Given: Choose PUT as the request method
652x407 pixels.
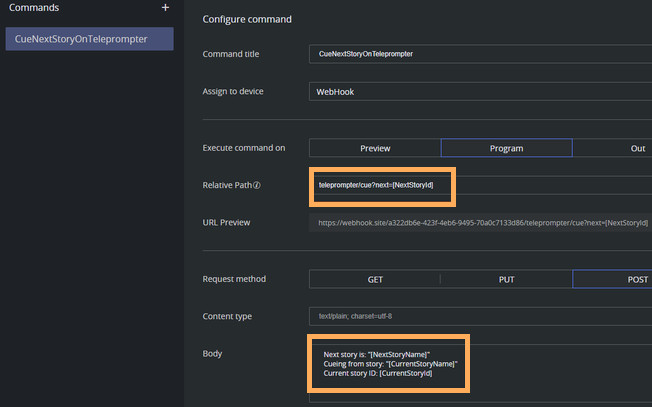Looking at the screenshot, I should 506,279.
